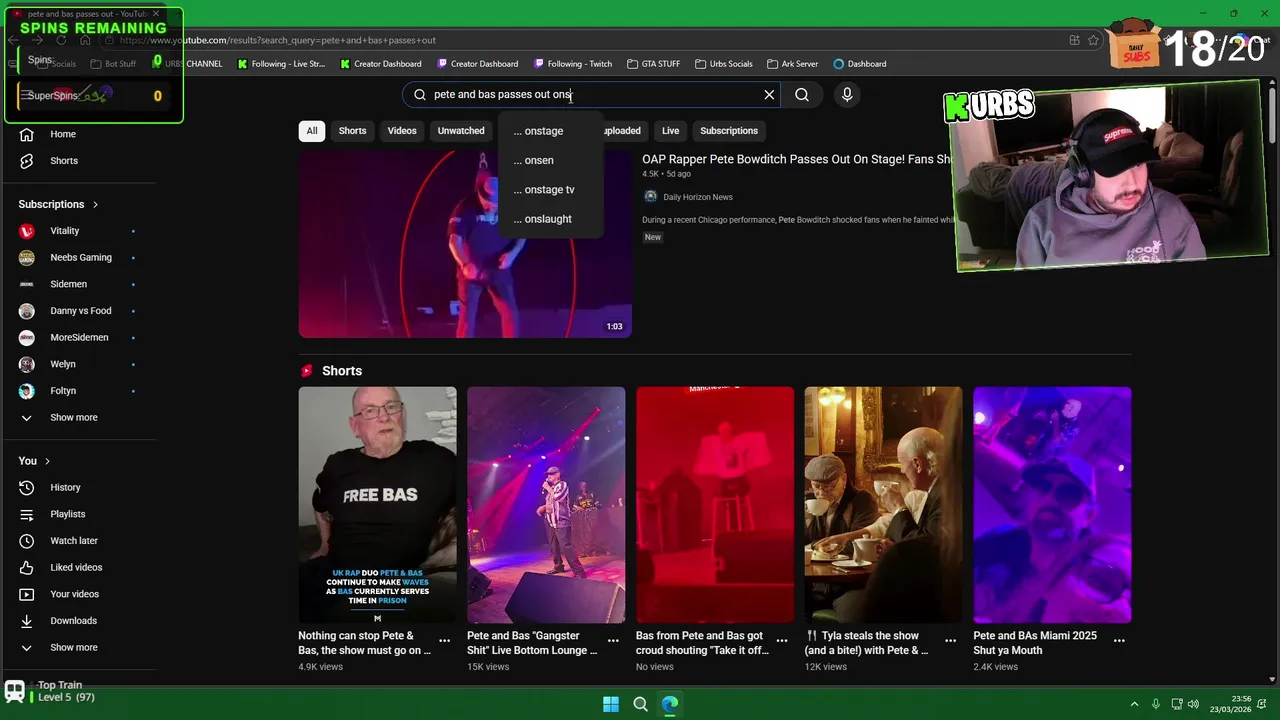Open OAP Rapper Pete Bowditch video title
The width and height of the screenshot is (1280, 720).
pos(796,159)
